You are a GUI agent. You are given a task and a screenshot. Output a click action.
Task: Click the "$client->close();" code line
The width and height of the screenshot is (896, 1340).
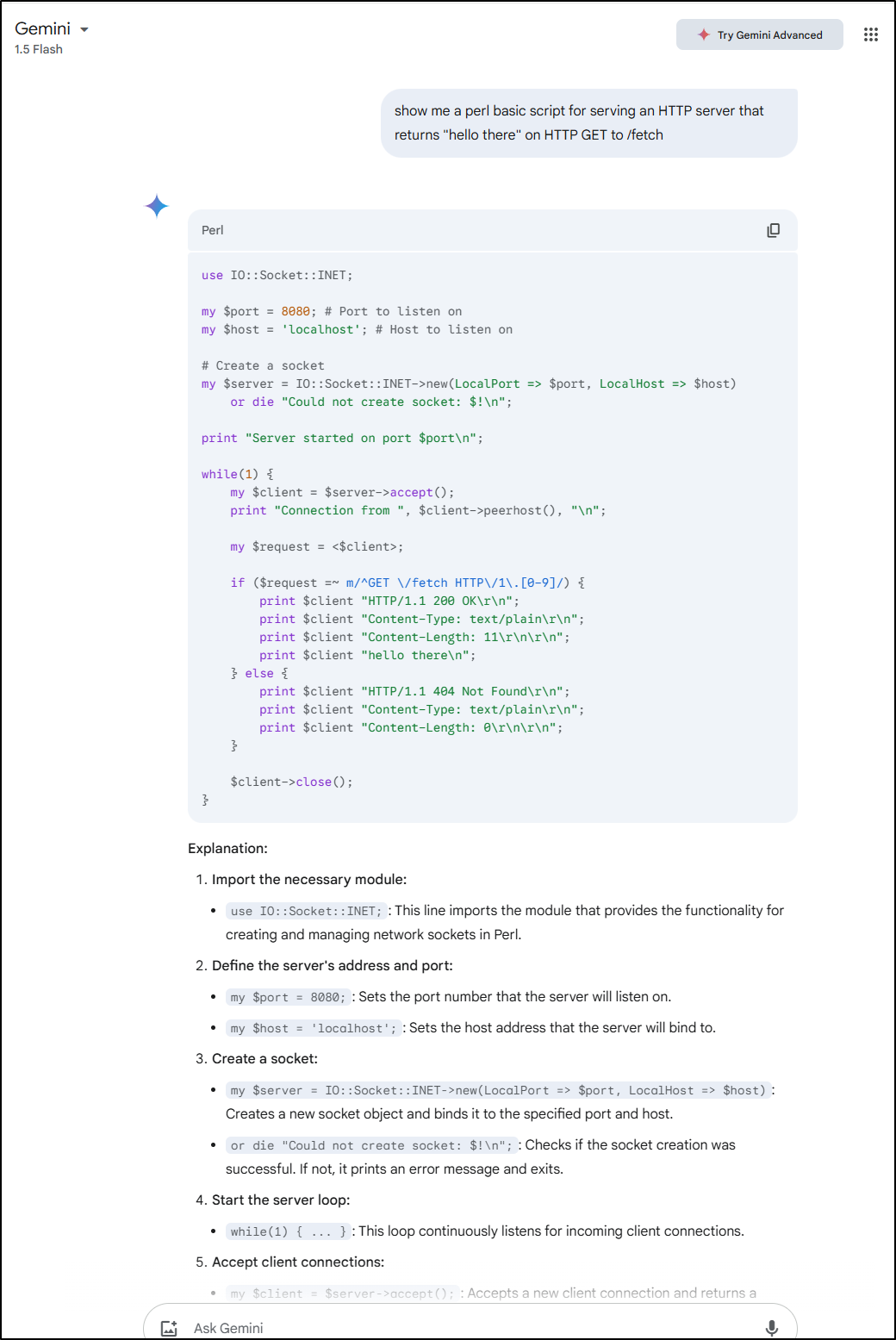click(x=291, y=782)
